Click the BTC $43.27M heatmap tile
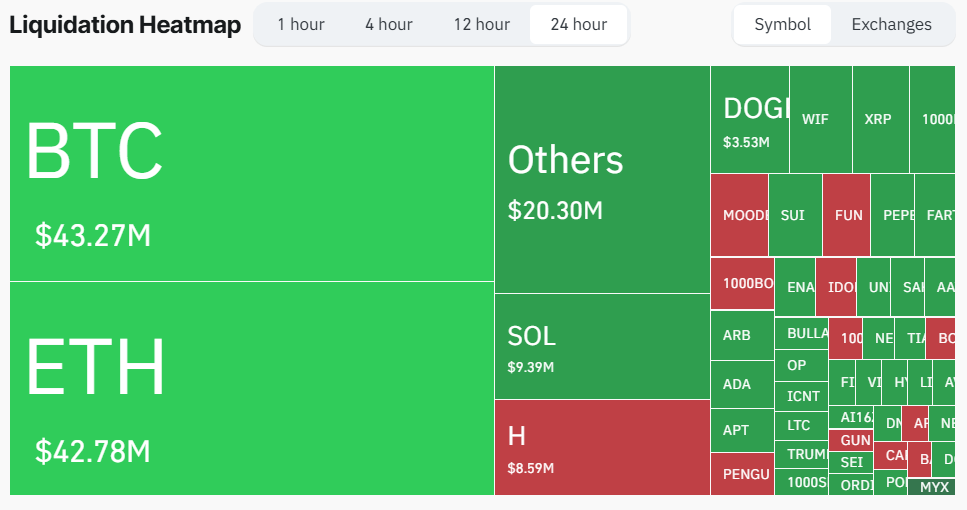This screenshot has height=510, width=967. click(x=251, y=173)
